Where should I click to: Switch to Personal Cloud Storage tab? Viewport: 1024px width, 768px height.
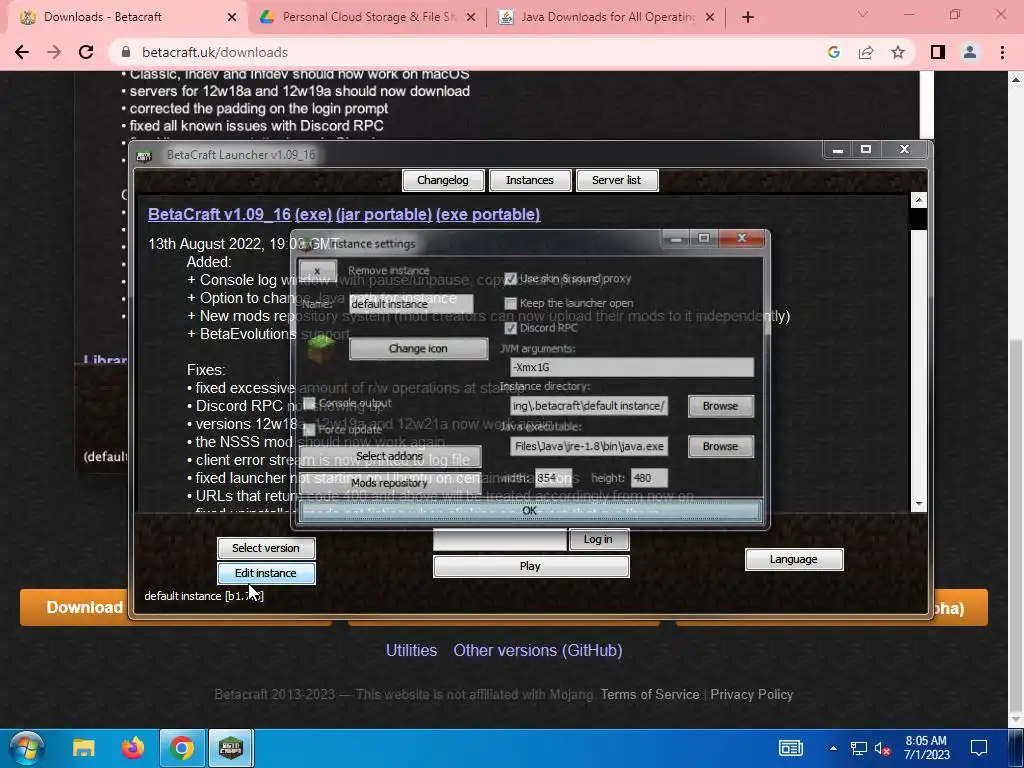click(x=368, y=17)
